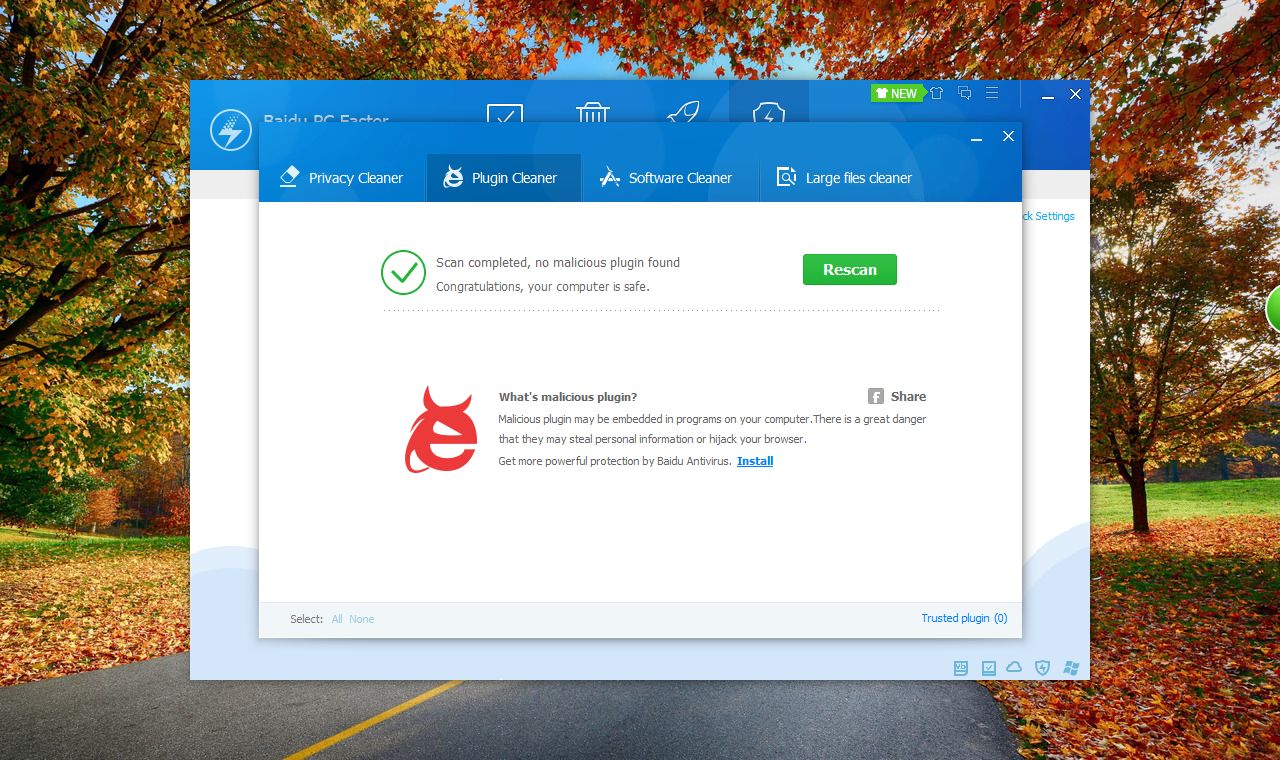Click the None selection link

(x=362, y=619)
